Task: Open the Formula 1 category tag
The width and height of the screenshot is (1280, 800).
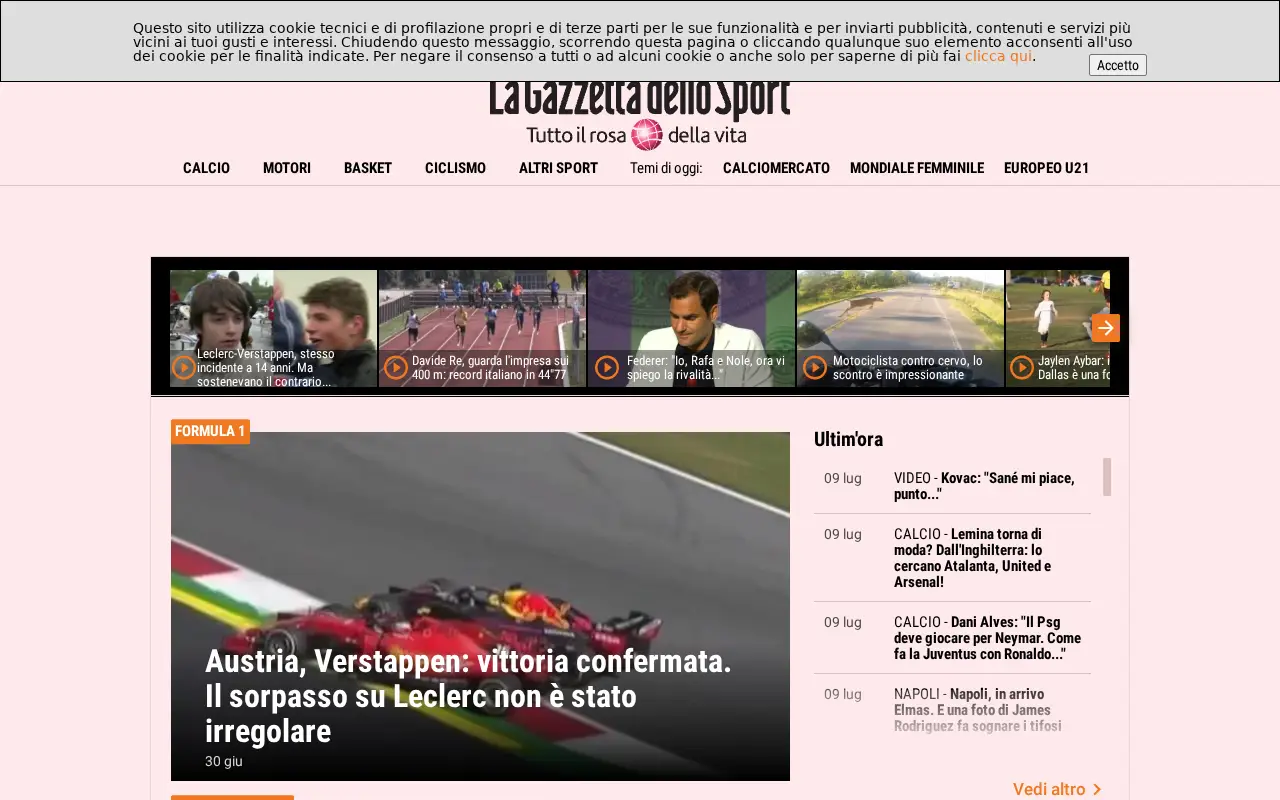Action: 210,431
